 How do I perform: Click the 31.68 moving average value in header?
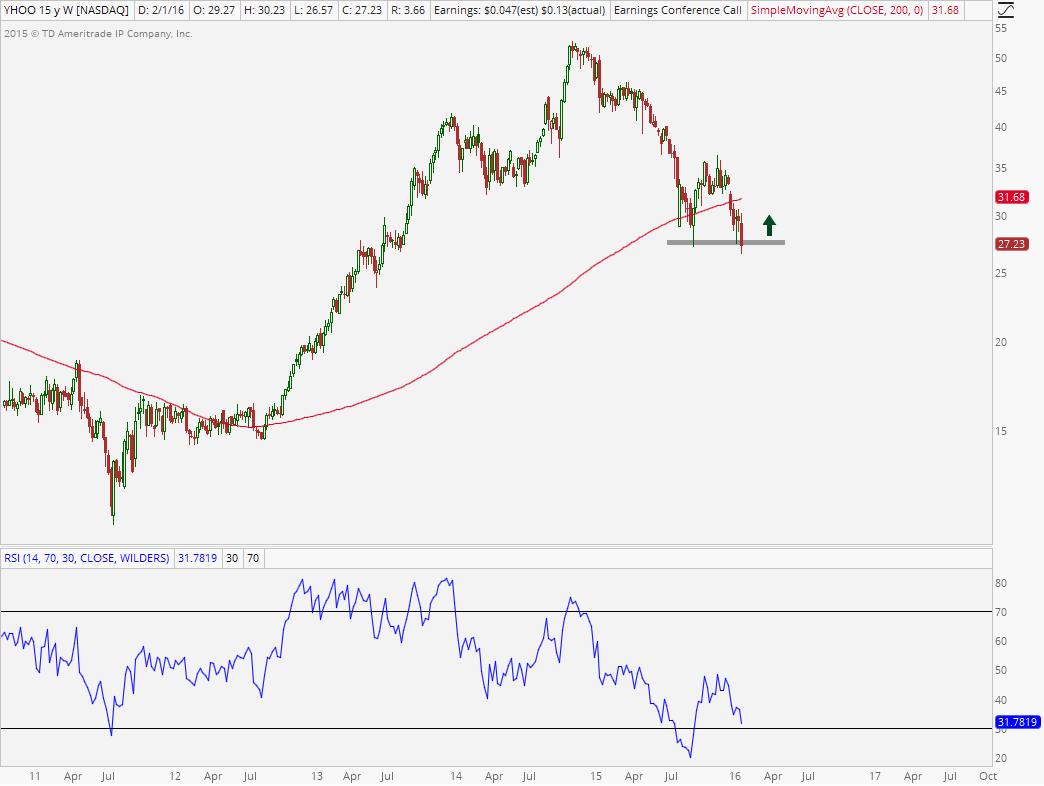tap(945, 11)
